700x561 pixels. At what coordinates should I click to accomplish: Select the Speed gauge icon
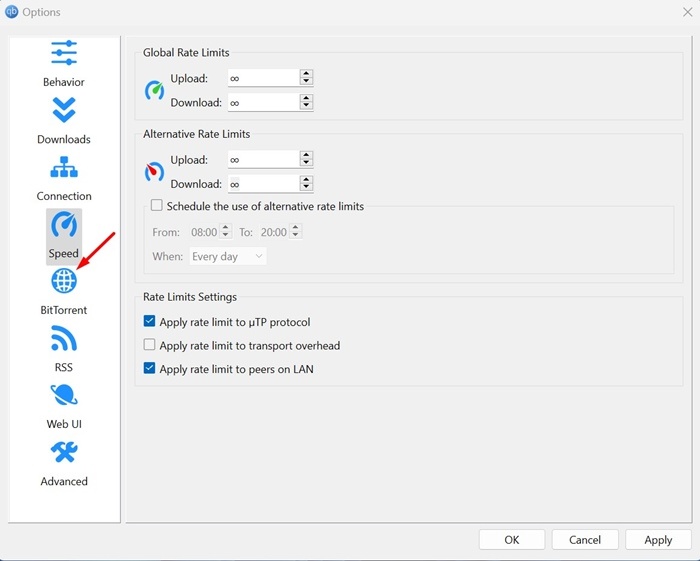pos(64,224)
